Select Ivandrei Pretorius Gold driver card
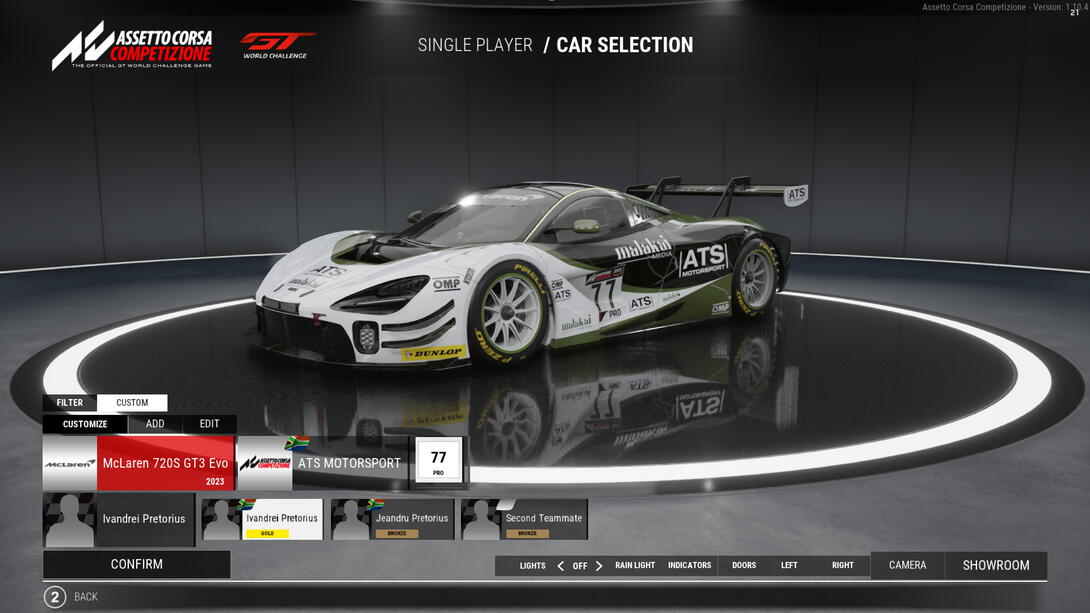The height and width of the screenshot is (613, 1090). click(x=263, y=519)
